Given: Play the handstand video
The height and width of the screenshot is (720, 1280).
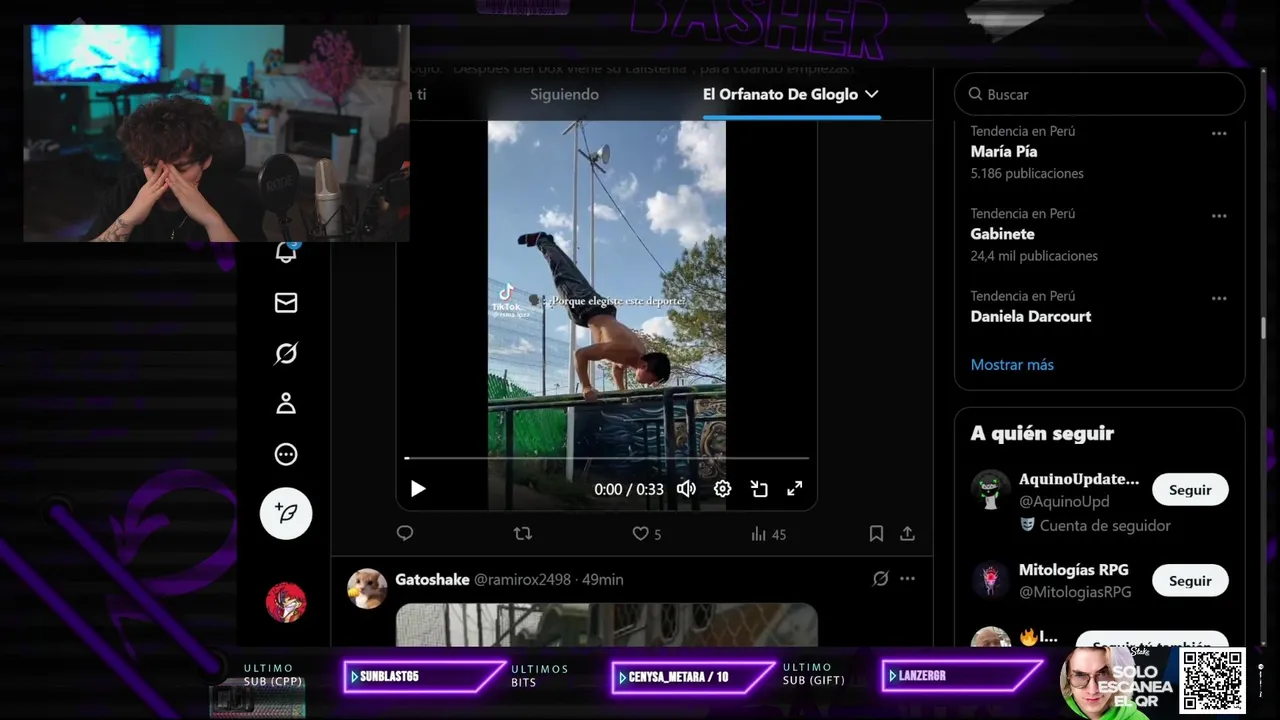Looking at the screenshot, I should click(x=418, y=489).
